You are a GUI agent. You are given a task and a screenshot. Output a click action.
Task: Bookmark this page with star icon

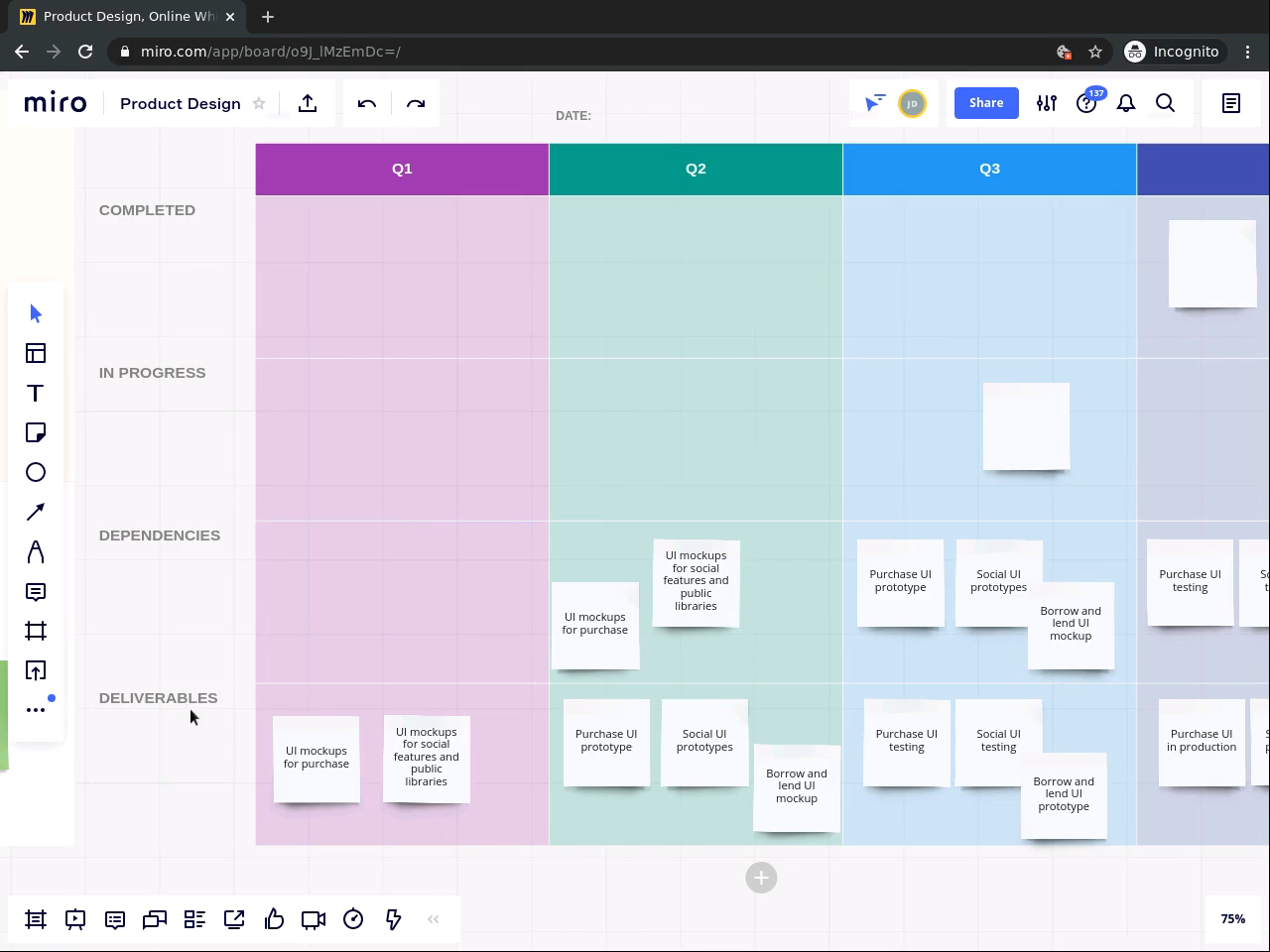pyautogui.click(x=1095, y=52)
